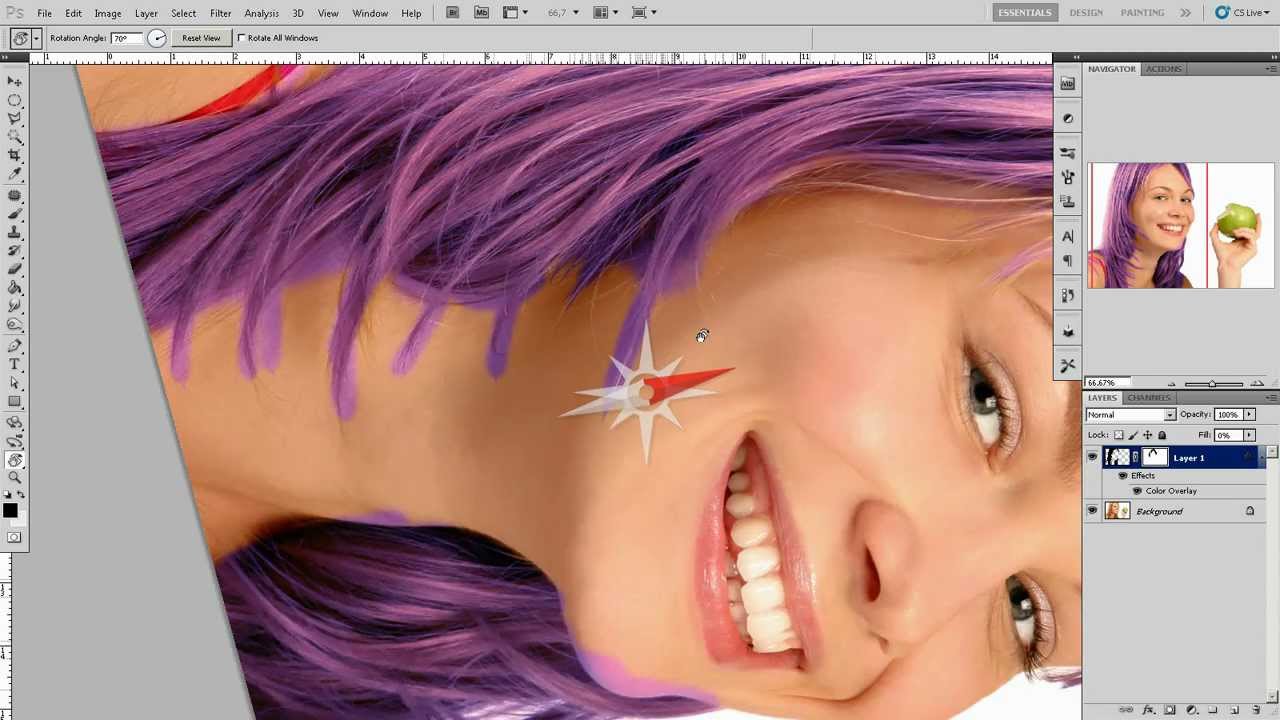1280x720 pixels.
Task: Launch Mini Bridge from the application bar
Action: coord(481,12)
